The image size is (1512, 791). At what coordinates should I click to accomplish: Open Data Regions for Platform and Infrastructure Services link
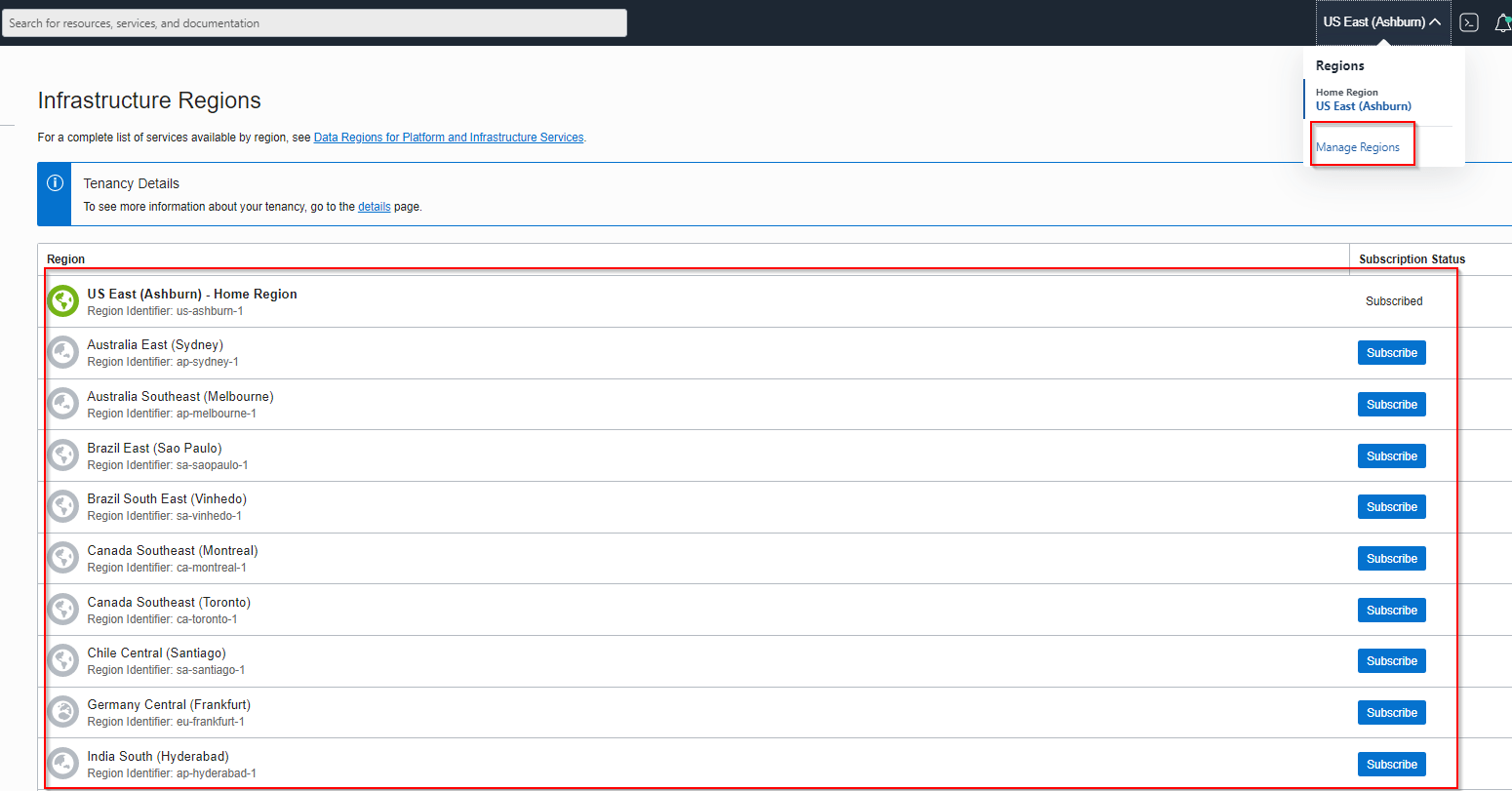tap(449, 138)
